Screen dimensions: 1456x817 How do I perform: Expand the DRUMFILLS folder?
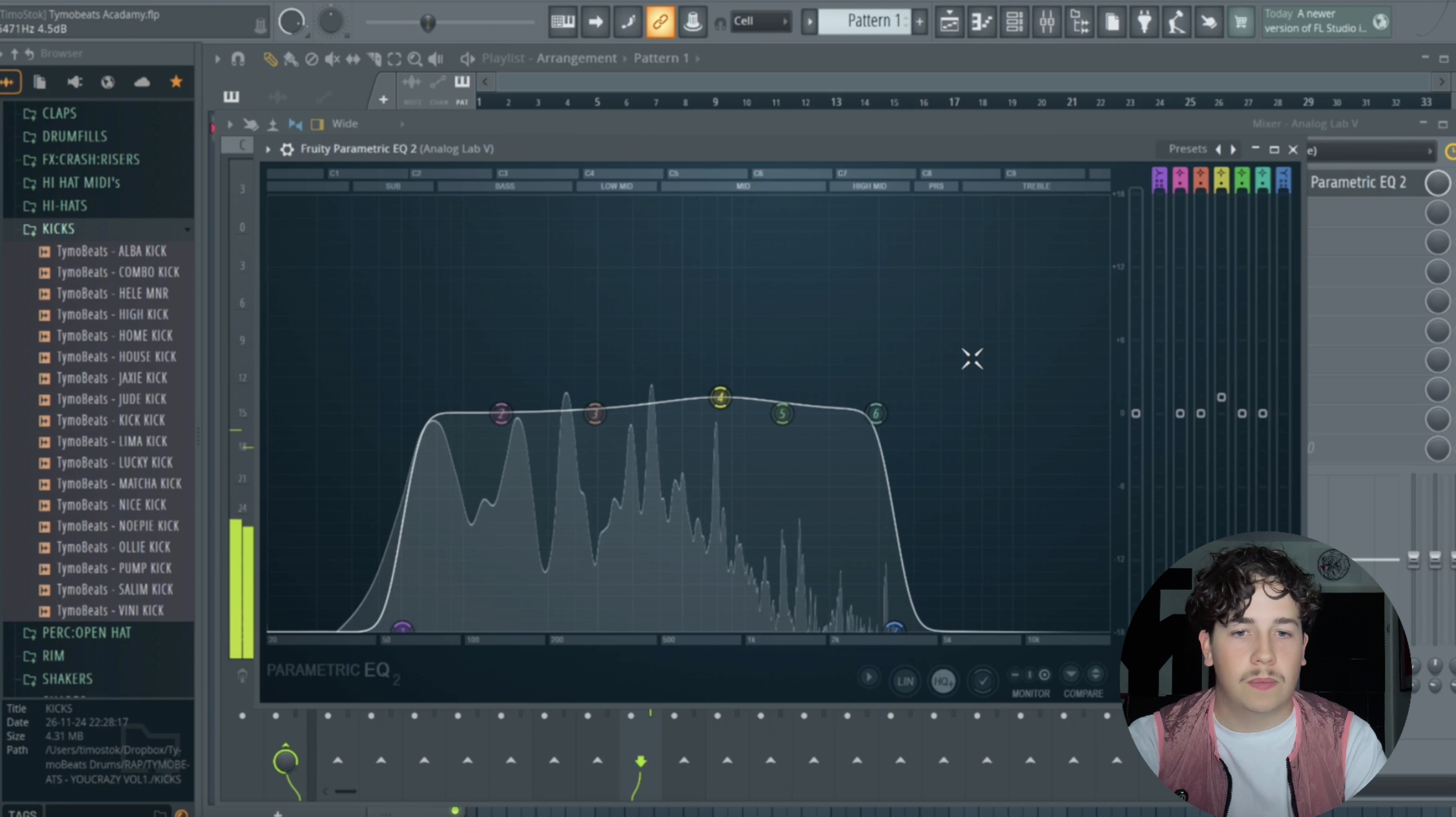74,137
